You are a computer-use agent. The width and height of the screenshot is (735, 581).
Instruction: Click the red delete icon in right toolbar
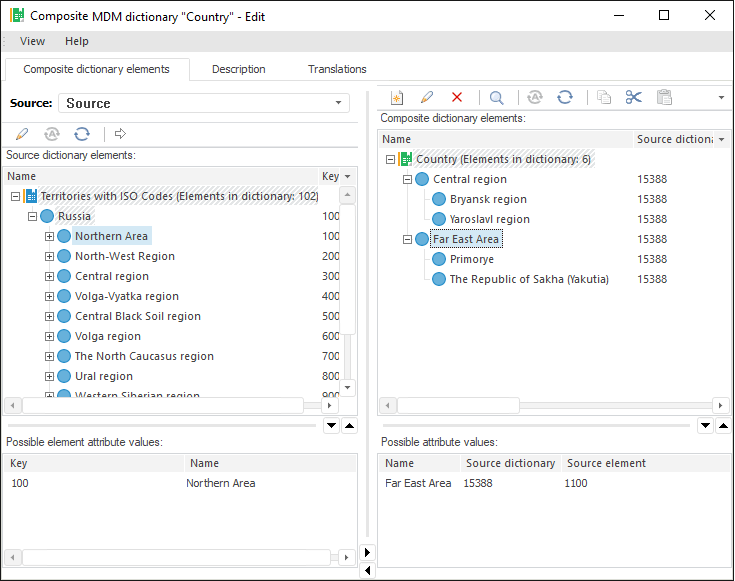click(457, 97)
